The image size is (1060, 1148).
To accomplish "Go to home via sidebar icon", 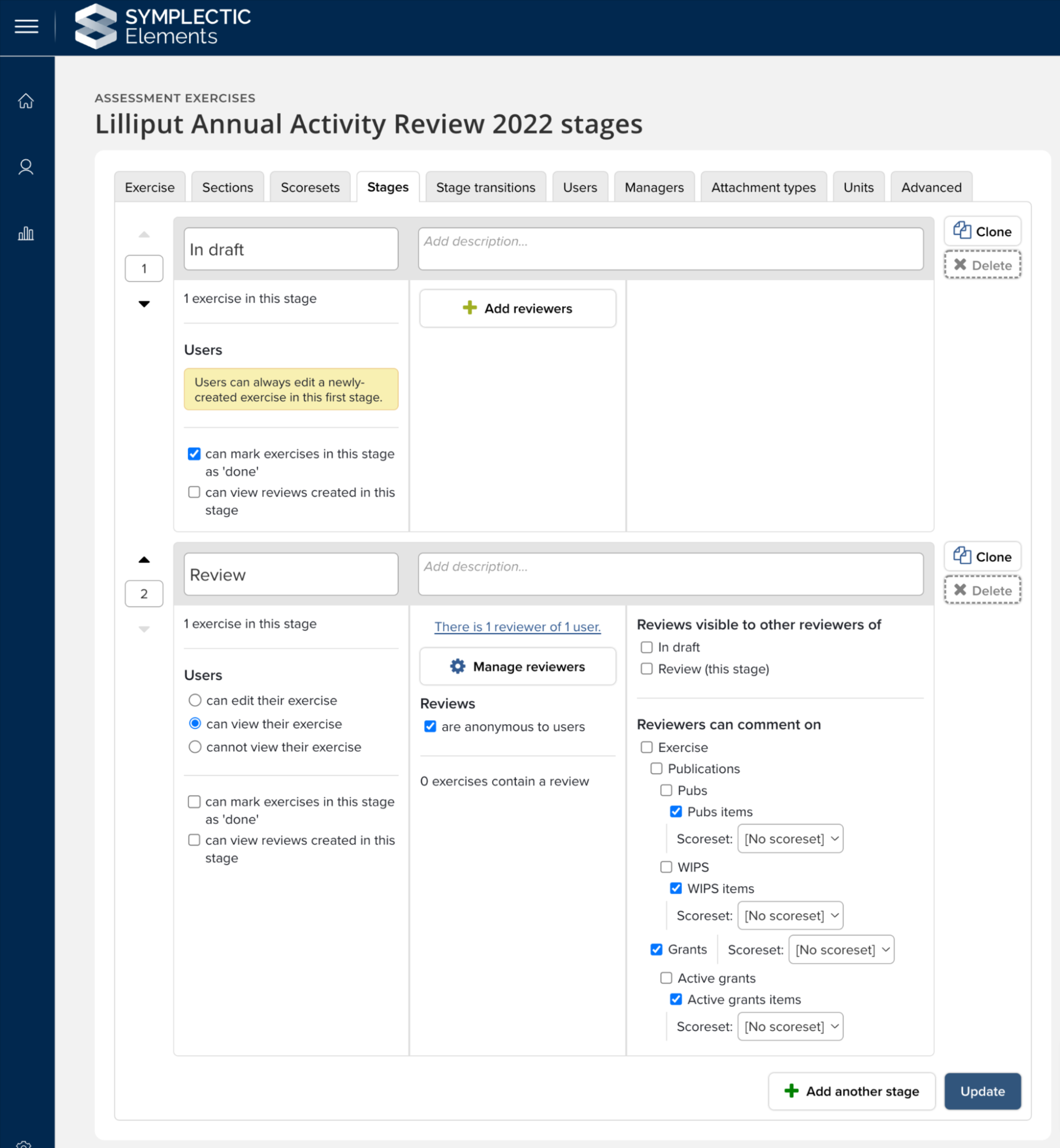I will point(26,101).
